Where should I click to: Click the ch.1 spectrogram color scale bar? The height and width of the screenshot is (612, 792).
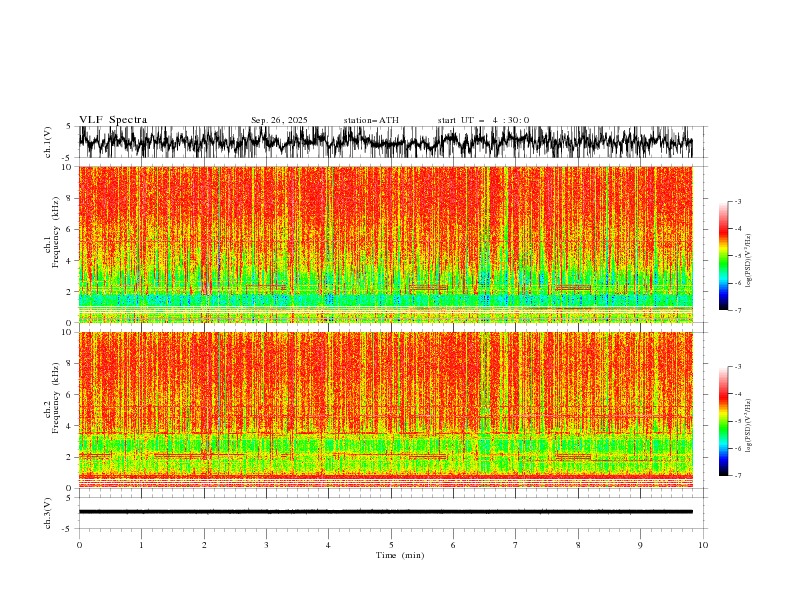(x=723, y=256)
